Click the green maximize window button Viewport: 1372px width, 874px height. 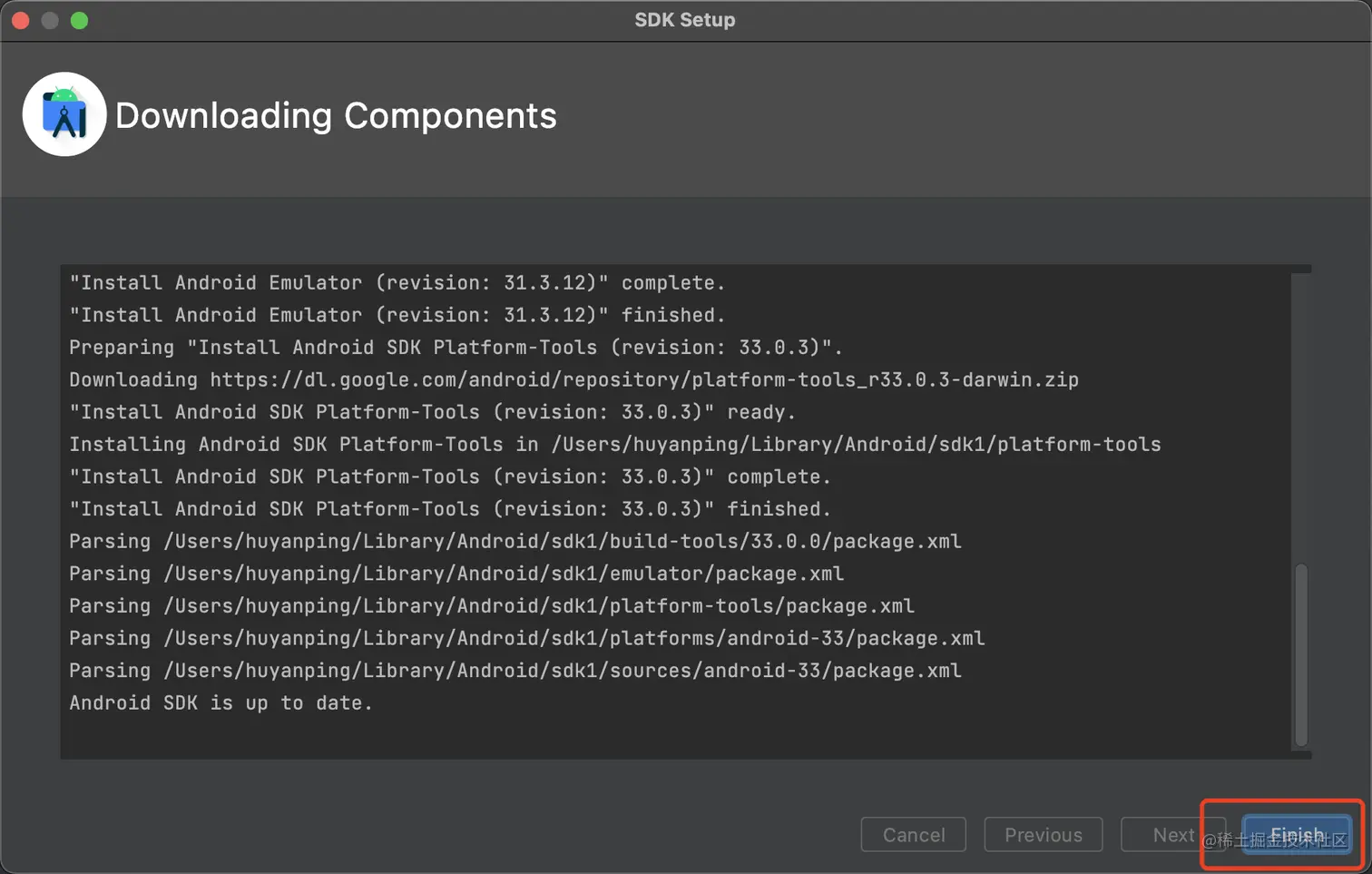(80, 20)
